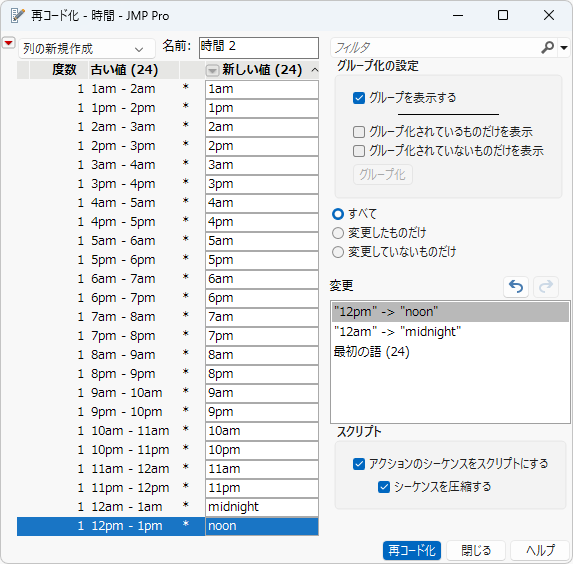Click the JMP recode window title icon

point(17,15)
